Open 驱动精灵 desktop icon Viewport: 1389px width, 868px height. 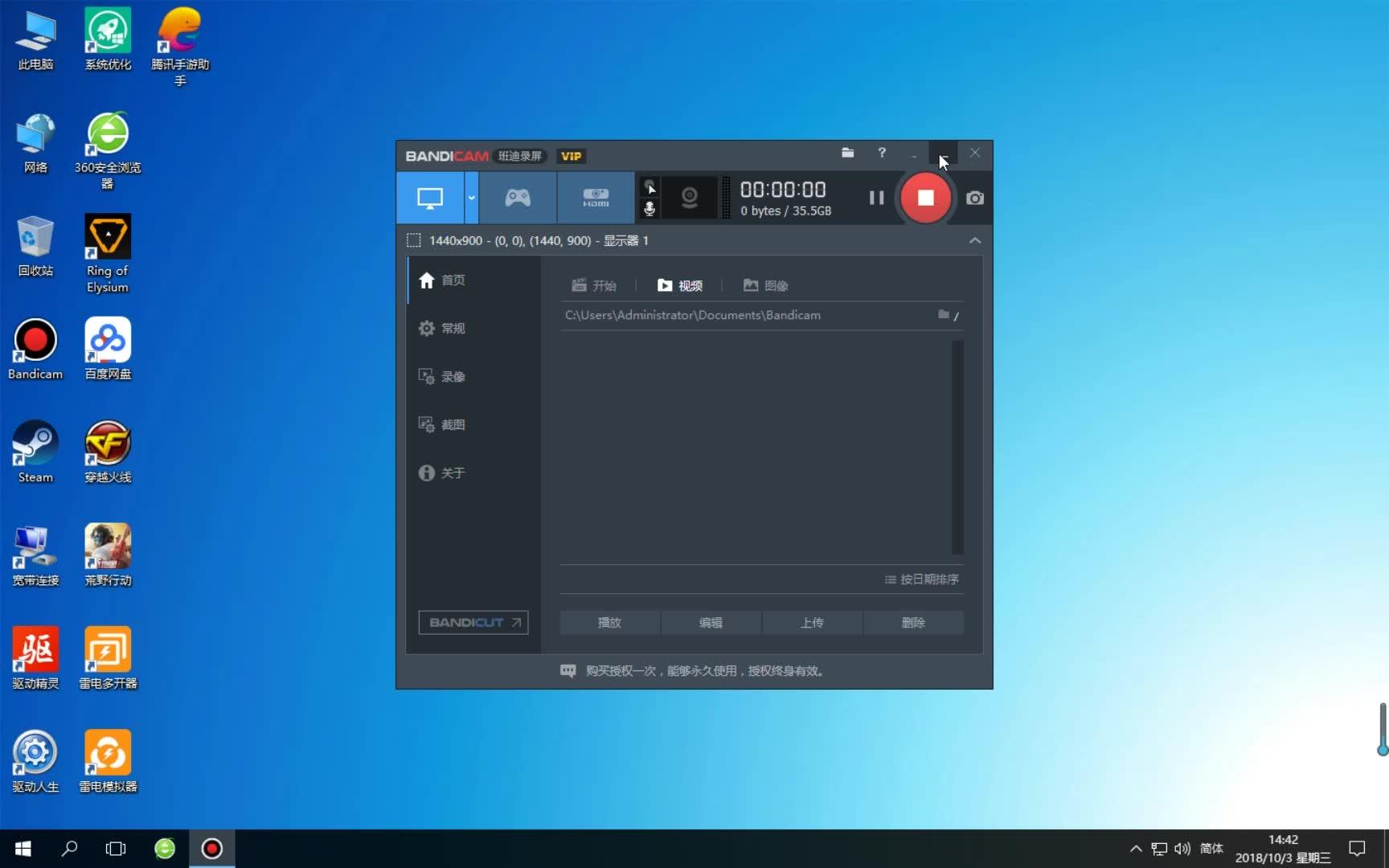[35, 659]
